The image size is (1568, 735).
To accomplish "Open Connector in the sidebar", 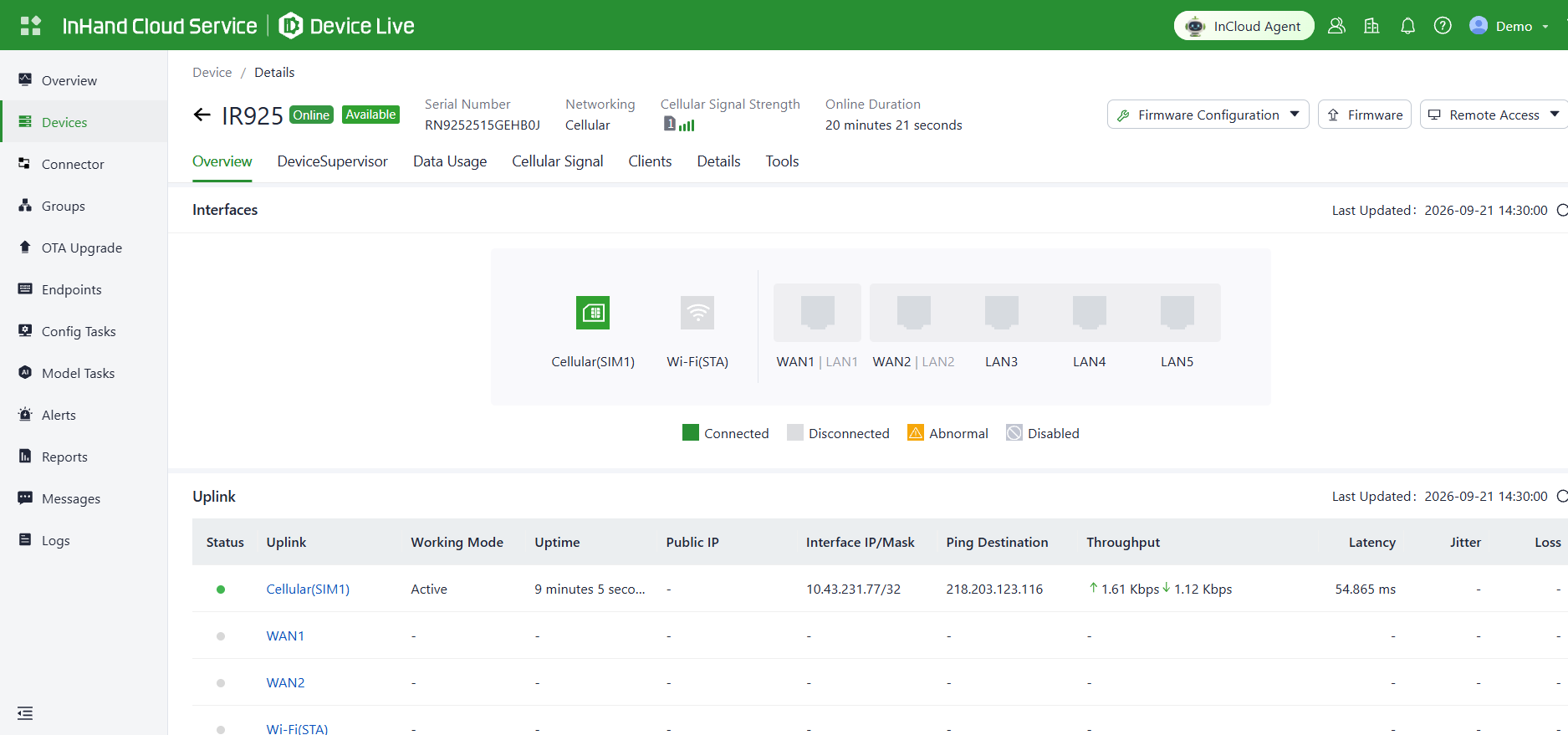I will (84, 164).
